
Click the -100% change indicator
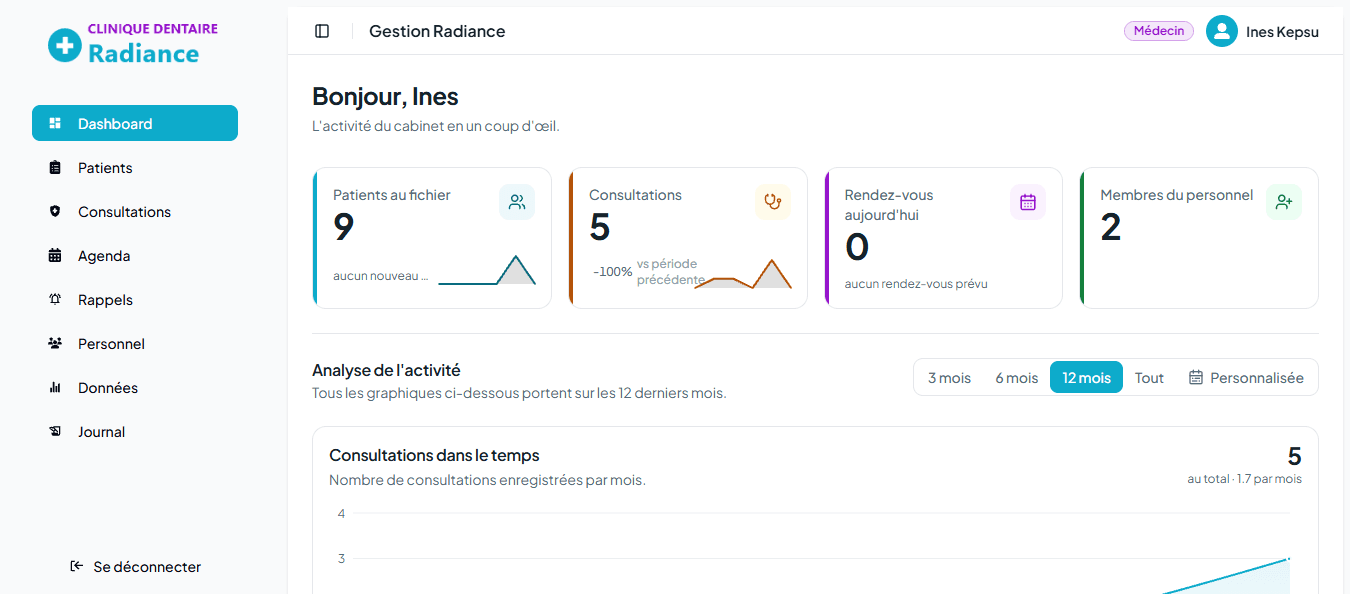(612, 271)
